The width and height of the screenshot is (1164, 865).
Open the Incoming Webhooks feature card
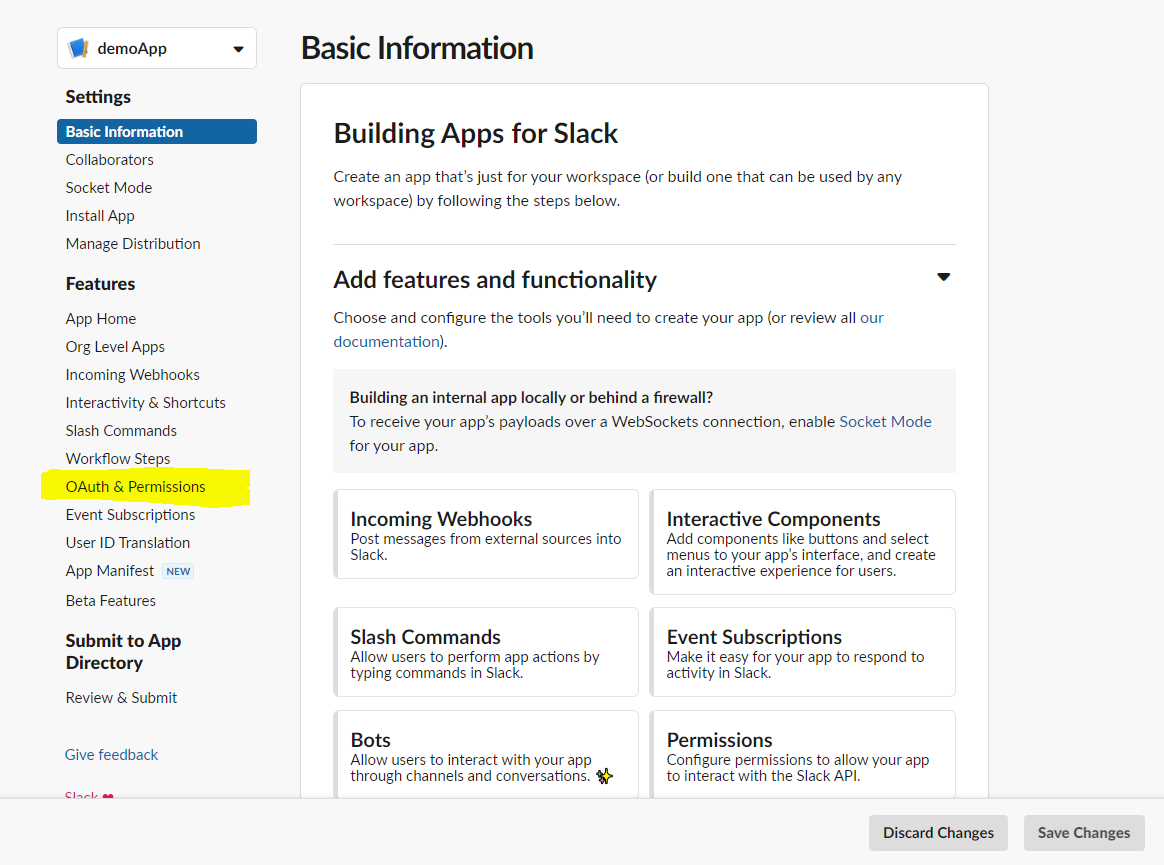[486, 534]
